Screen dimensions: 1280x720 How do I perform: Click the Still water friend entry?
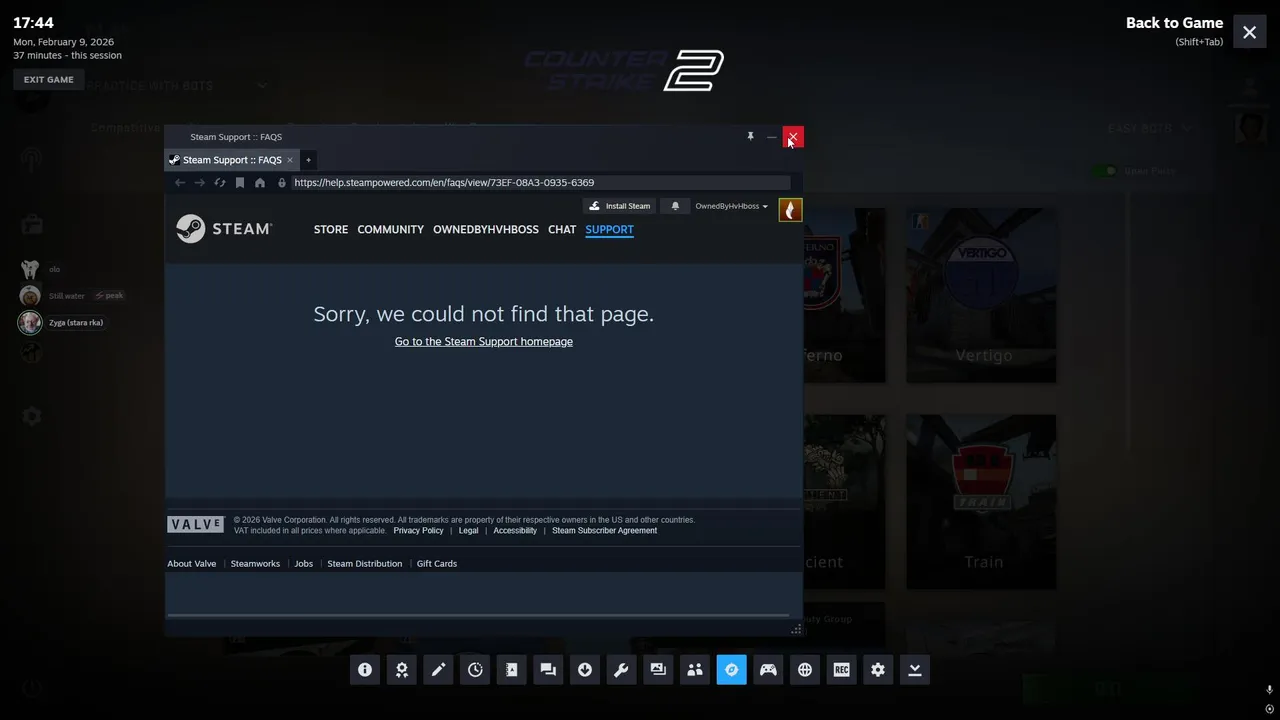[x=72, y=296]
